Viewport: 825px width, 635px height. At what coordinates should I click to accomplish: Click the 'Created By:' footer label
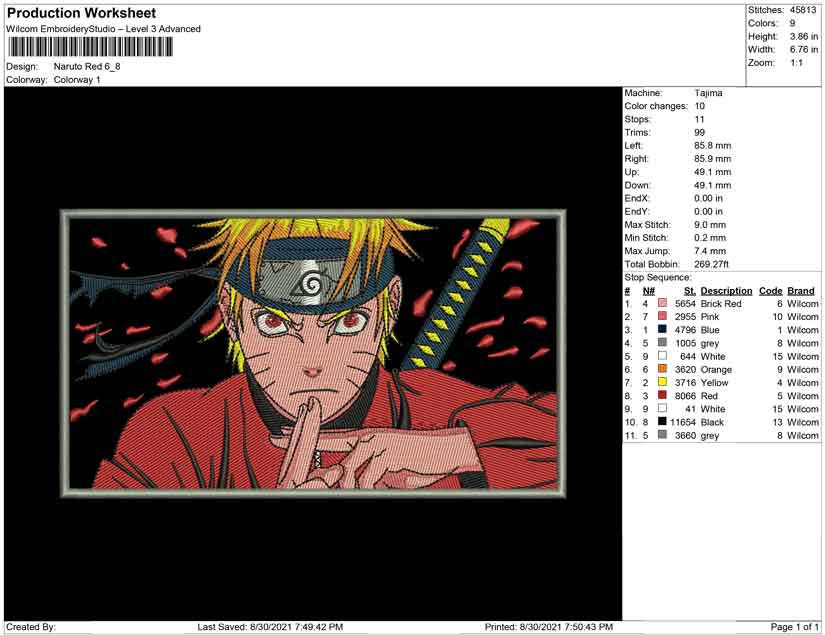(31, 627)
